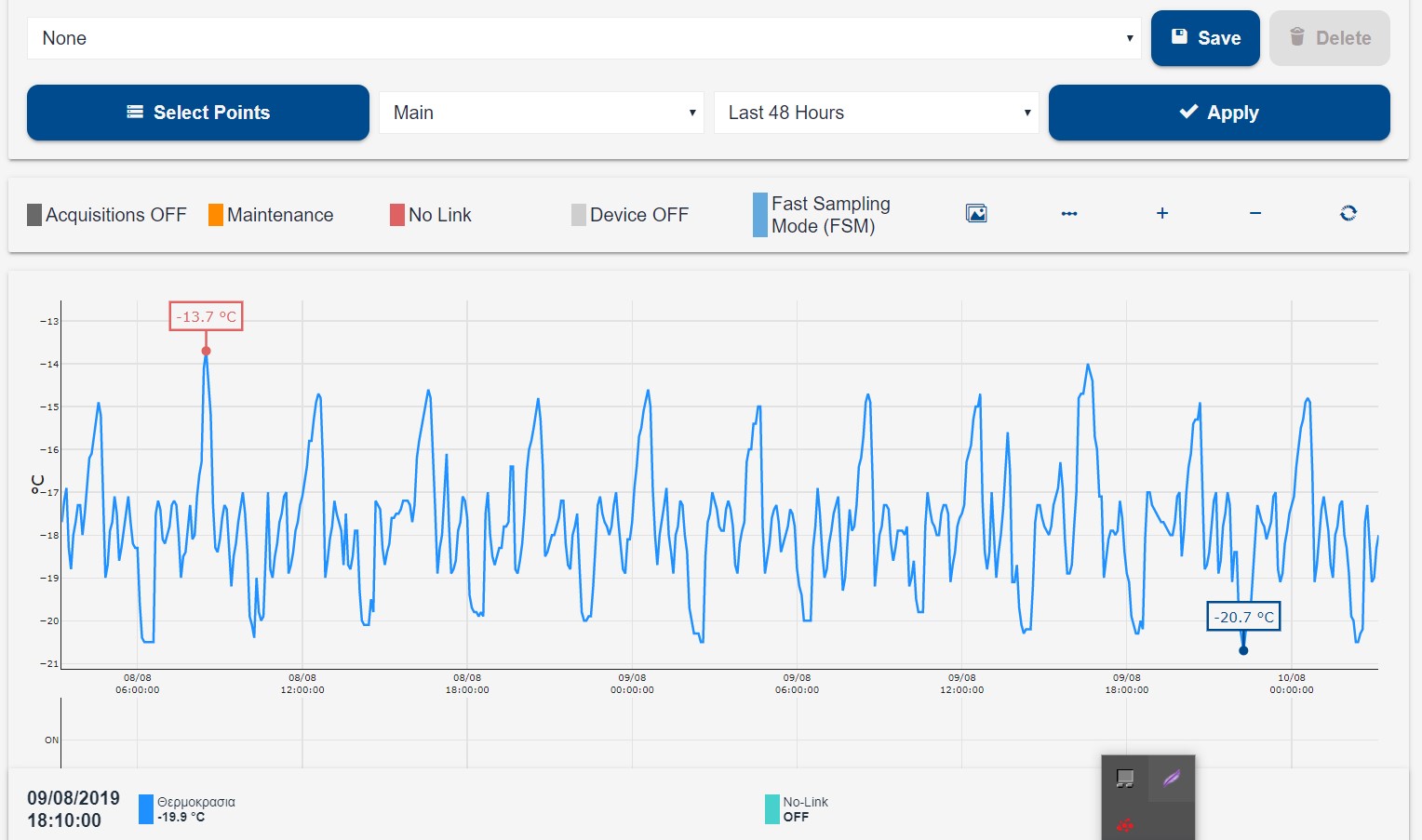This screenshot has width=1422, height=840.
Task: Click the Θερμοκρασια blue color swatch
Action: click(x=146, y=809)
